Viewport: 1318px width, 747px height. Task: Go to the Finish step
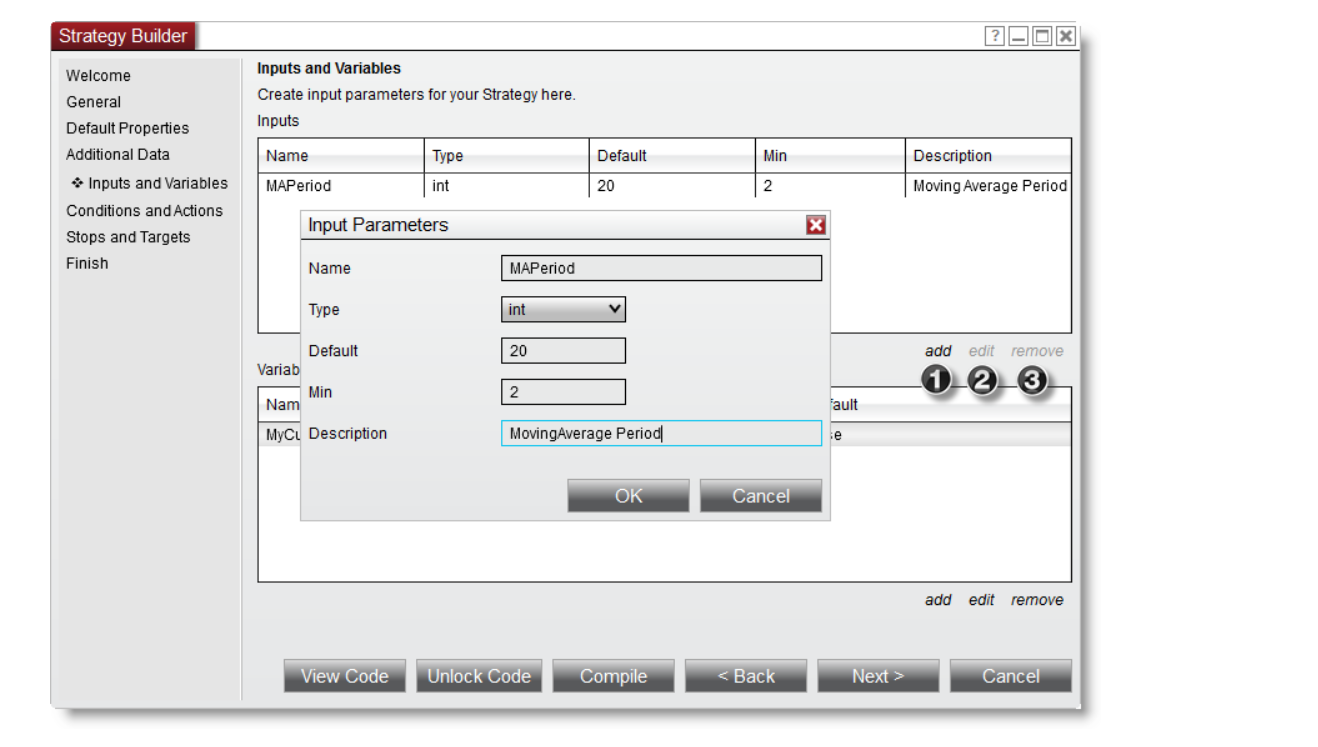(87, 263)
